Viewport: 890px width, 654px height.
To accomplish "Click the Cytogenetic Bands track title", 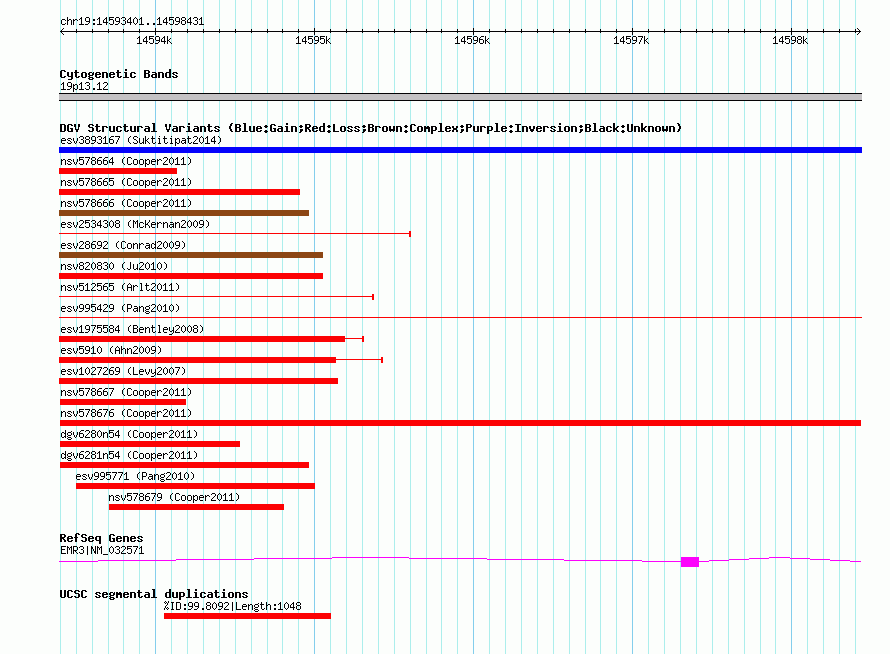I will coord(119,74).
